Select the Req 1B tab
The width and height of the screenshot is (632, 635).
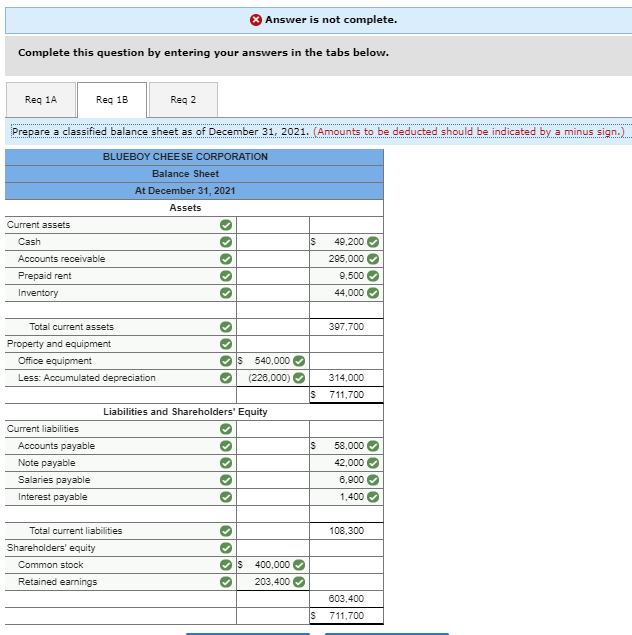pyautogui.click(x=112, y=100)
